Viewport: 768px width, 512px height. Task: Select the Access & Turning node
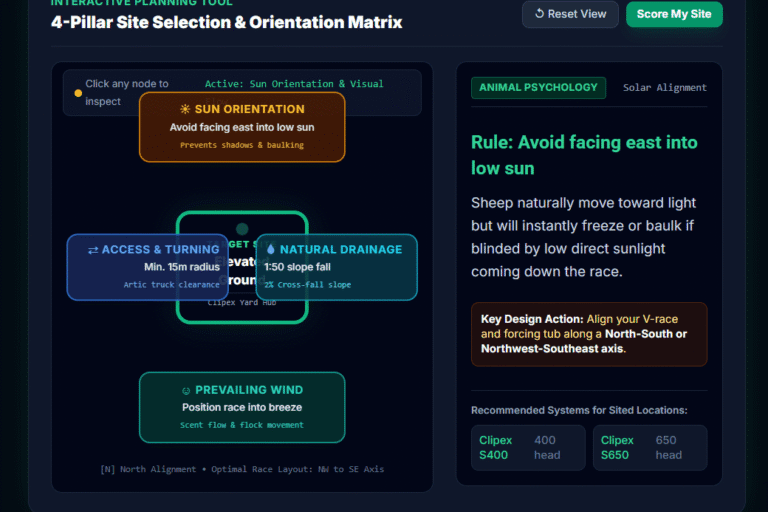(x=147, y=267)
